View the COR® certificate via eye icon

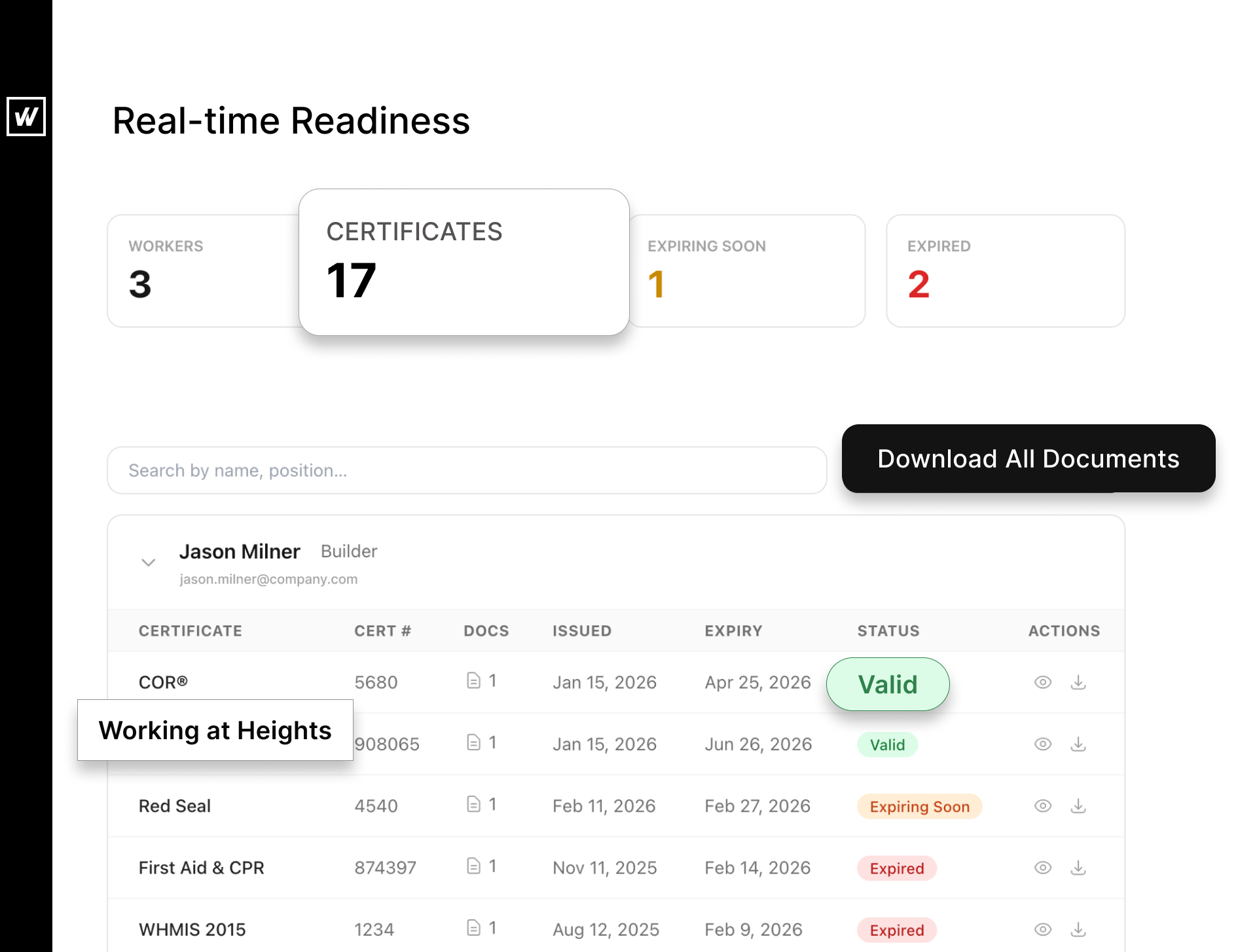(x=1043, y=682)
